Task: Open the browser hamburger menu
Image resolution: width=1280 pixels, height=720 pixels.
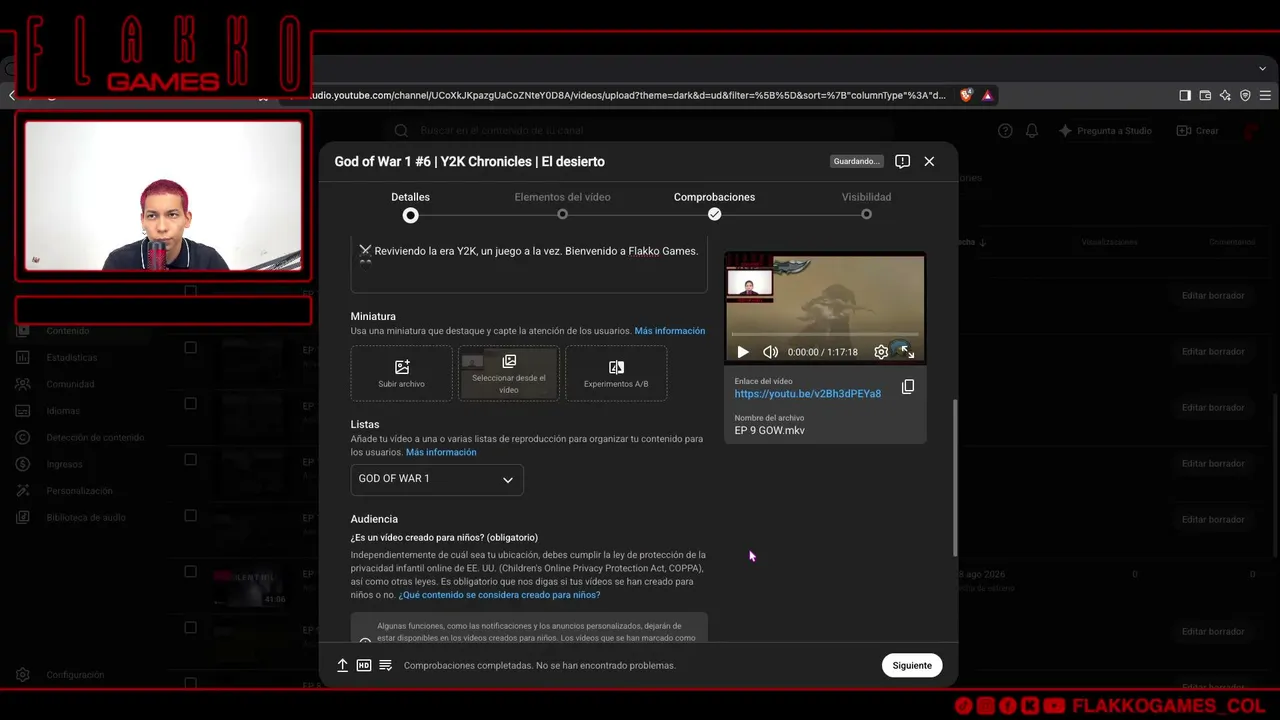Action: click(x=1265, y=95)
